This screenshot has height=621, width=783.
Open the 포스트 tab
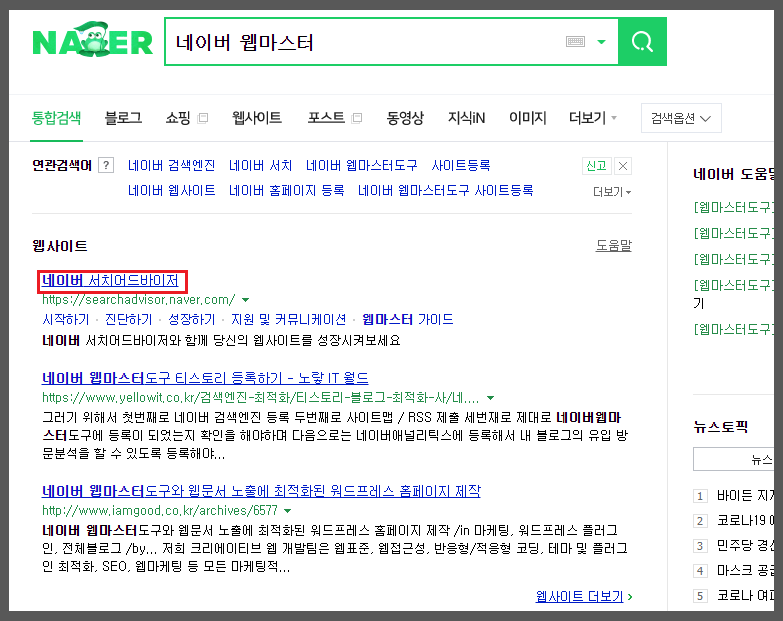pyautogui.click(x=326, y=118)
